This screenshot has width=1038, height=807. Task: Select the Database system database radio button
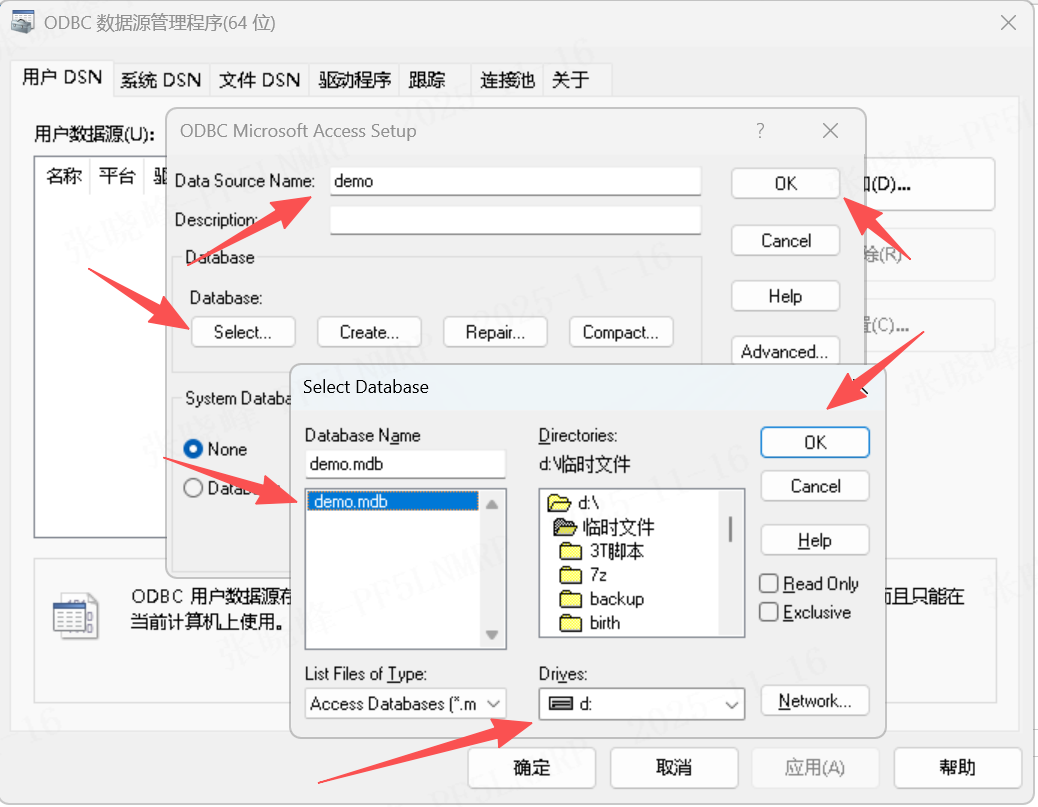point(193,488)
